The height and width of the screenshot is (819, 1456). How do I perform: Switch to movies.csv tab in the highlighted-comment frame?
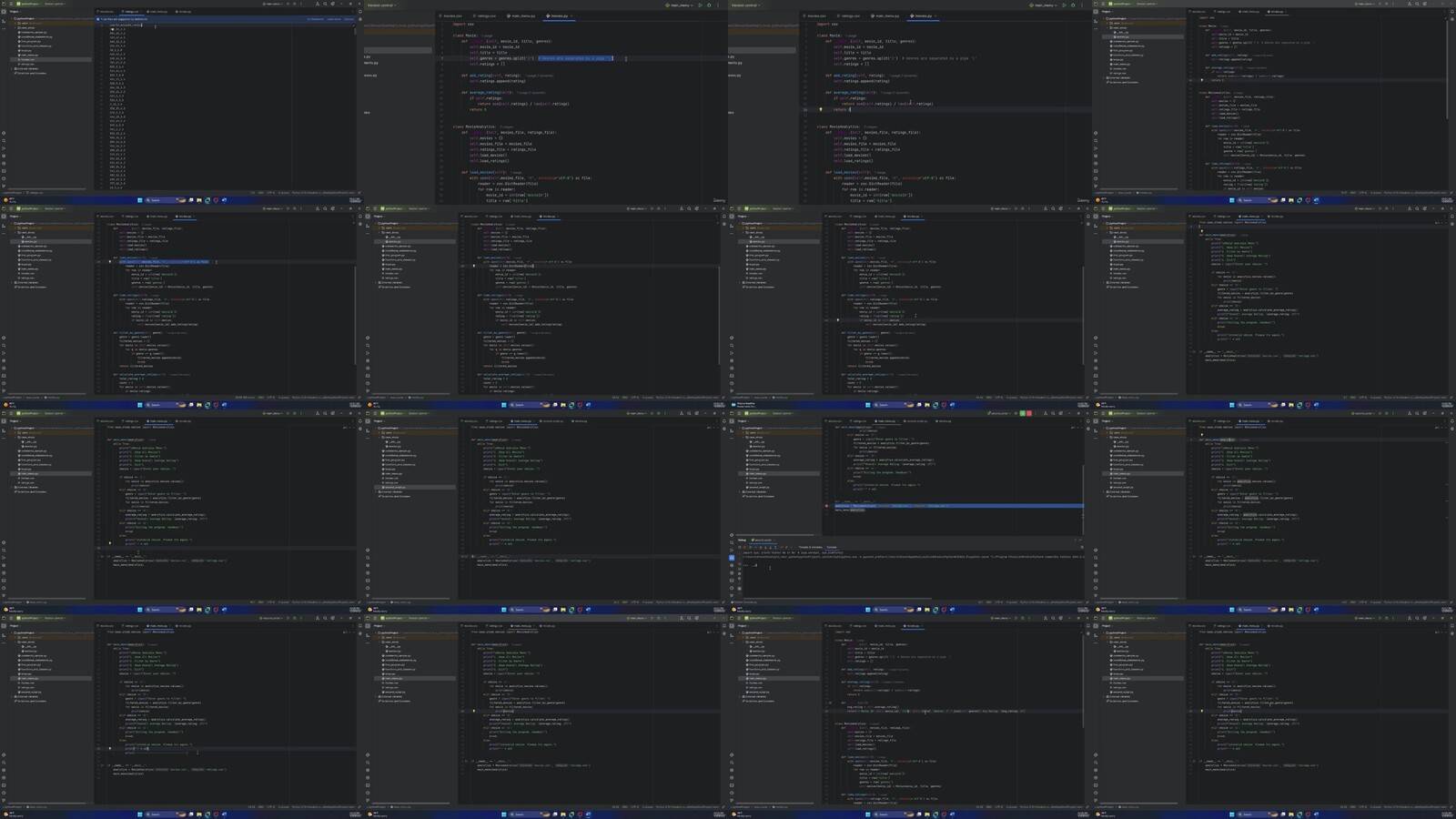coord(452,15)
